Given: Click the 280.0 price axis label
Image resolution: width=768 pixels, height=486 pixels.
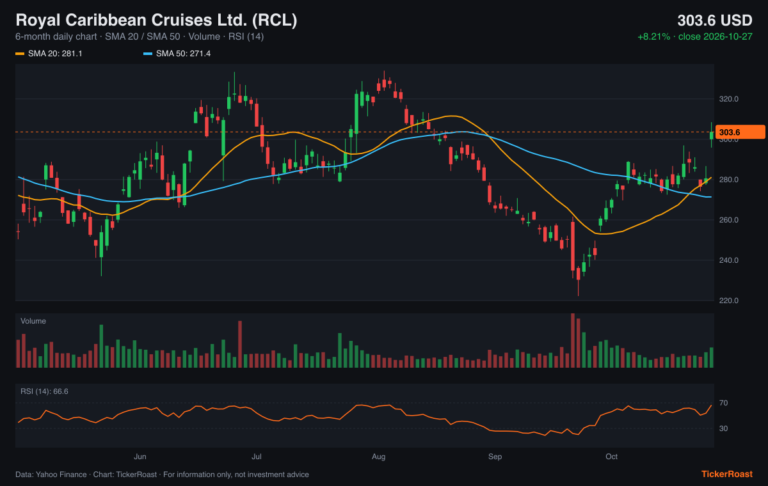Looking at the screenshot, I should (x=728, y=180).
